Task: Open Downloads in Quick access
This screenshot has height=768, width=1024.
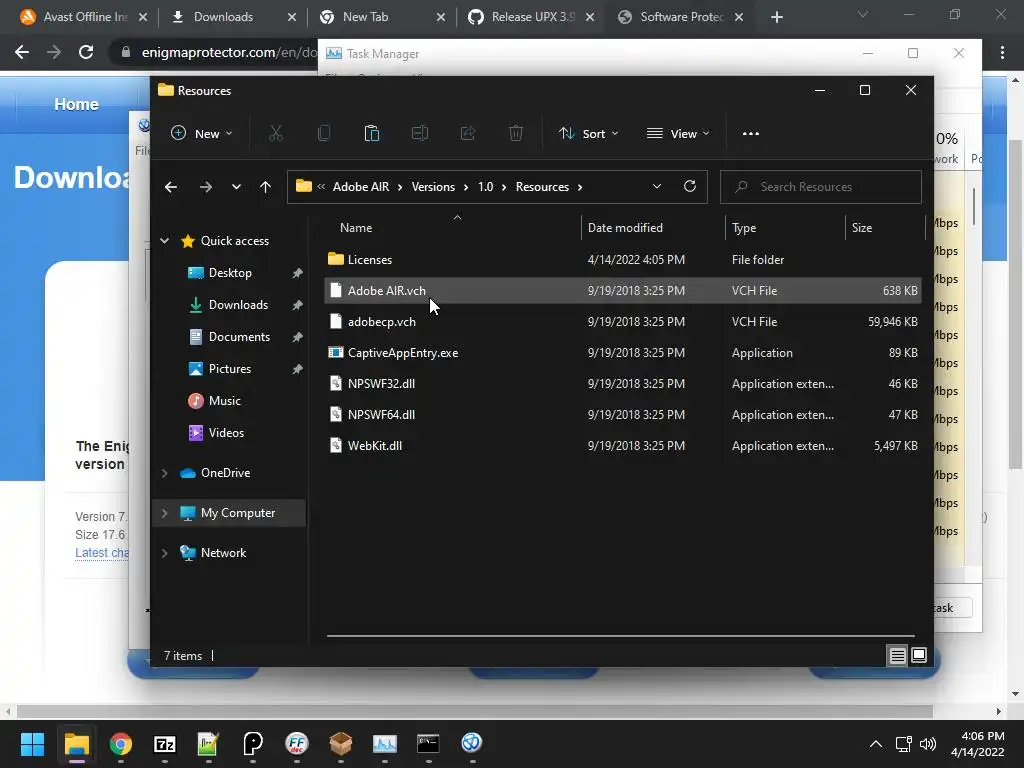Action: coord(238,305)
